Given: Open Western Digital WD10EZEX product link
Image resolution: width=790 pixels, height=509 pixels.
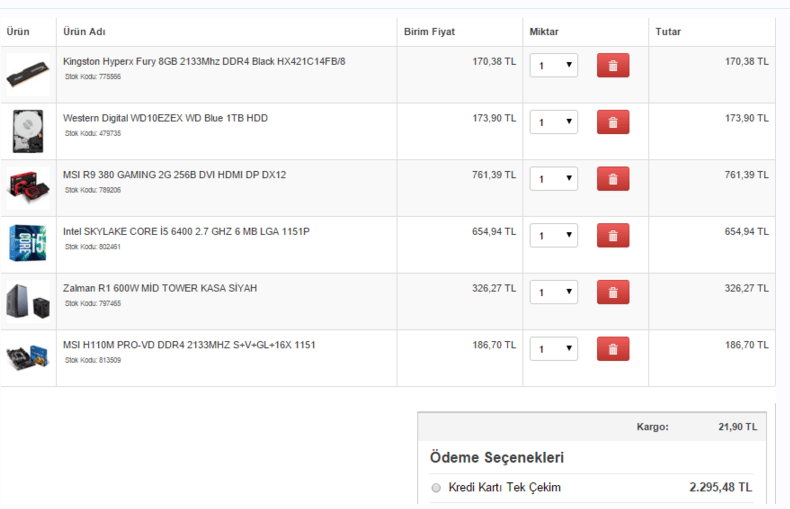Looking at the screenshot, I should click(x=165, y=118).
